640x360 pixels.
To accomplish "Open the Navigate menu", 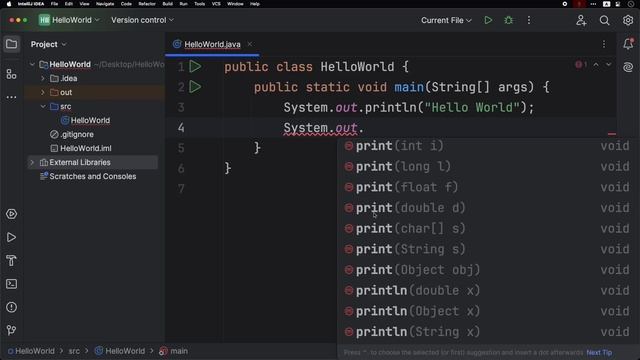I will [x=105, y=4].
